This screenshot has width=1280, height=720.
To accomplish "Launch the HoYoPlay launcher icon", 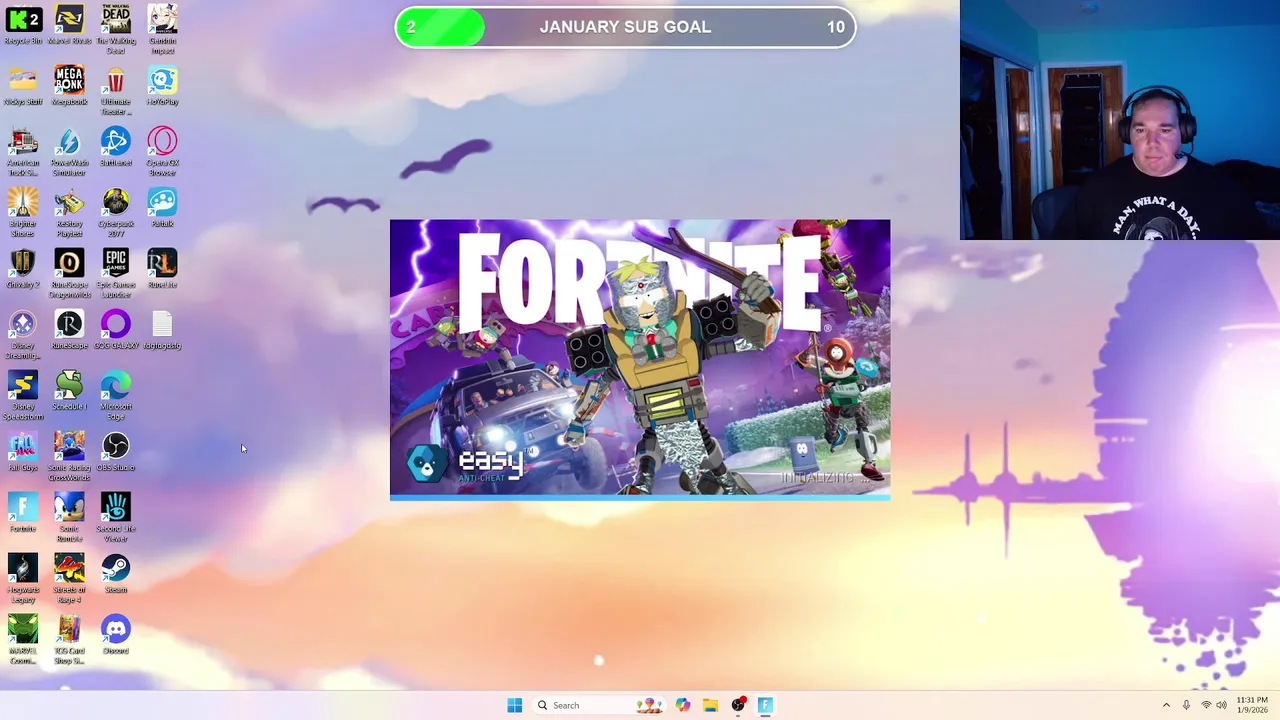I will point(162,87).
